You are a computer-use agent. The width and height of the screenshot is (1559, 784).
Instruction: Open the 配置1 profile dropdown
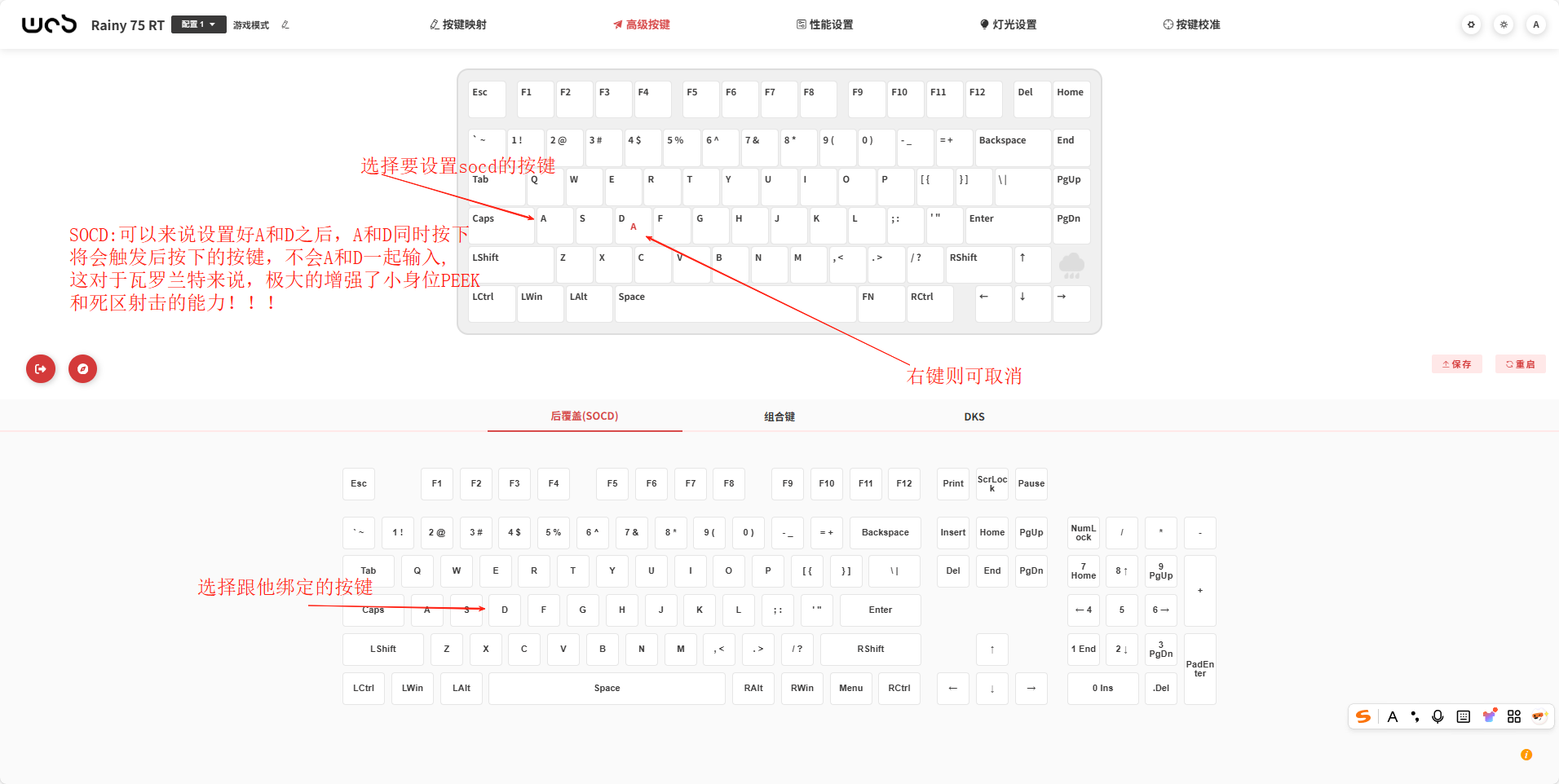click(x=198, y=24)
